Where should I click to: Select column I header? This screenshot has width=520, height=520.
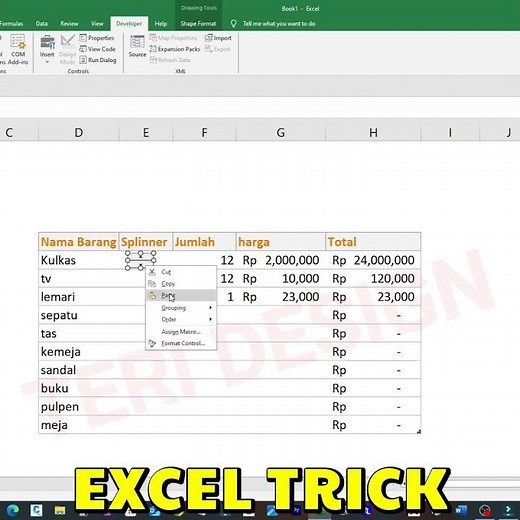(x=450, y=133)
